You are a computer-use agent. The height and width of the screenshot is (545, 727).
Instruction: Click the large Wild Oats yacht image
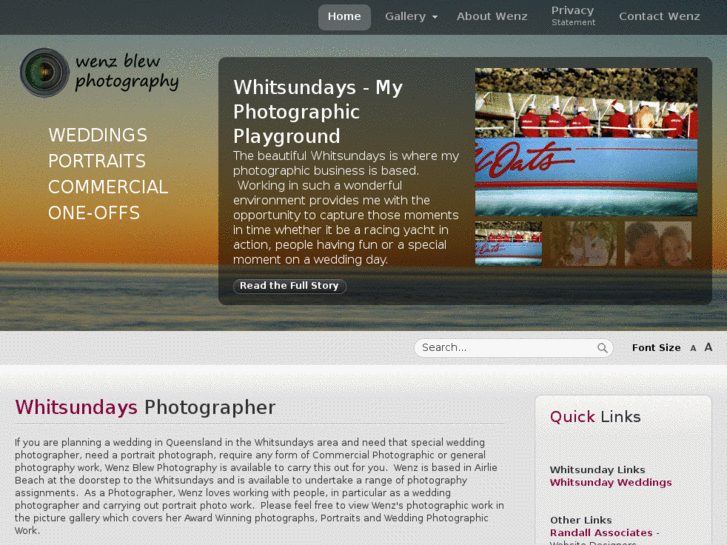pyautogui.click(x=586, y=142)
